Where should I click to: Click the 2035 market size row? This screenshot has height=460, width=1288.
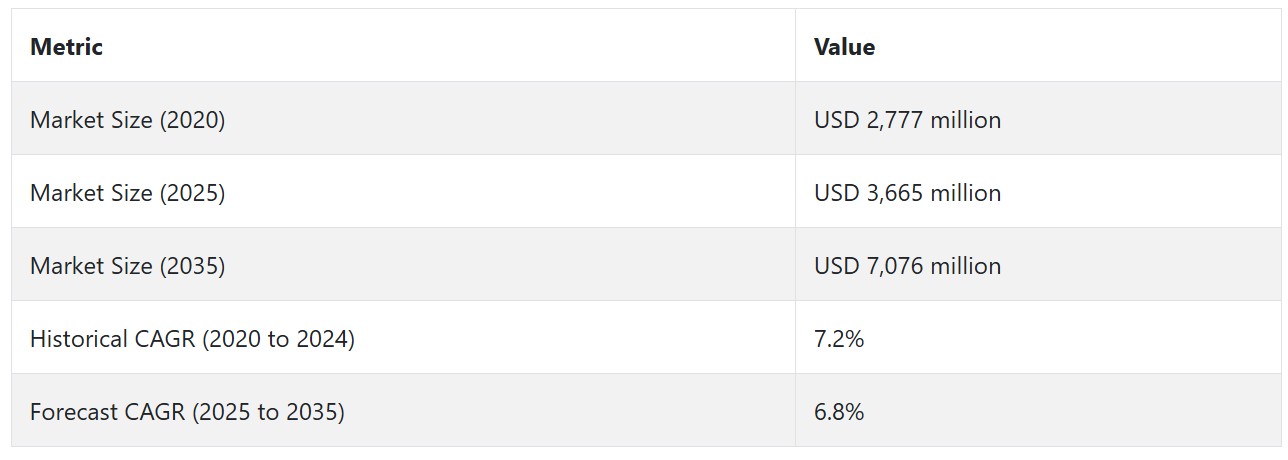pos(646,265)
